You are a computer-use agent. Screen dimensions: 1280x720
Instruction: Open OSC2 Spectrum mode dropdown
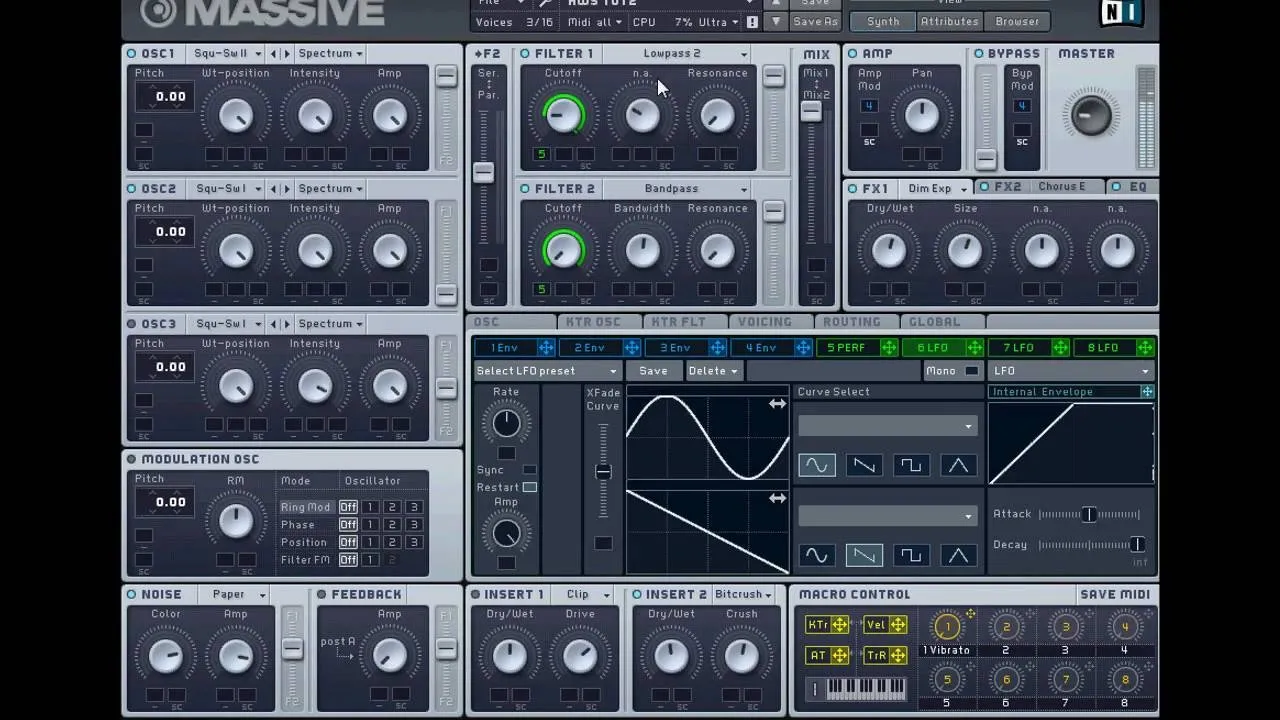coord(330,188)
